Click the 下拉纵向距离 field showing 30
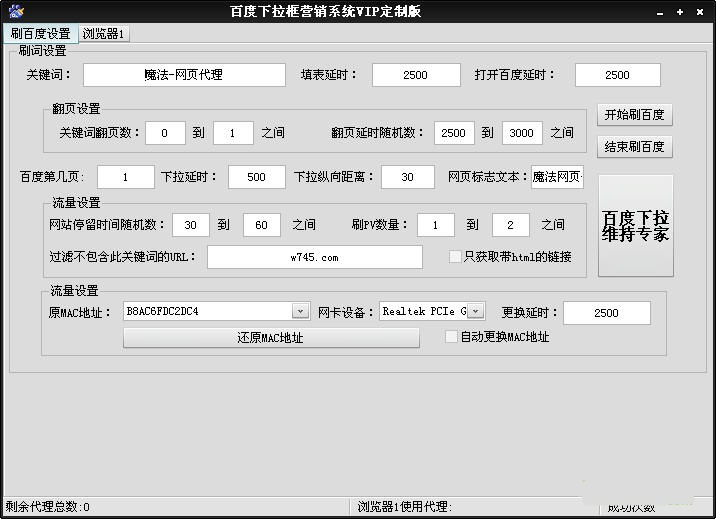Screen dimensions: 716x519 click(x=408, y=177)
